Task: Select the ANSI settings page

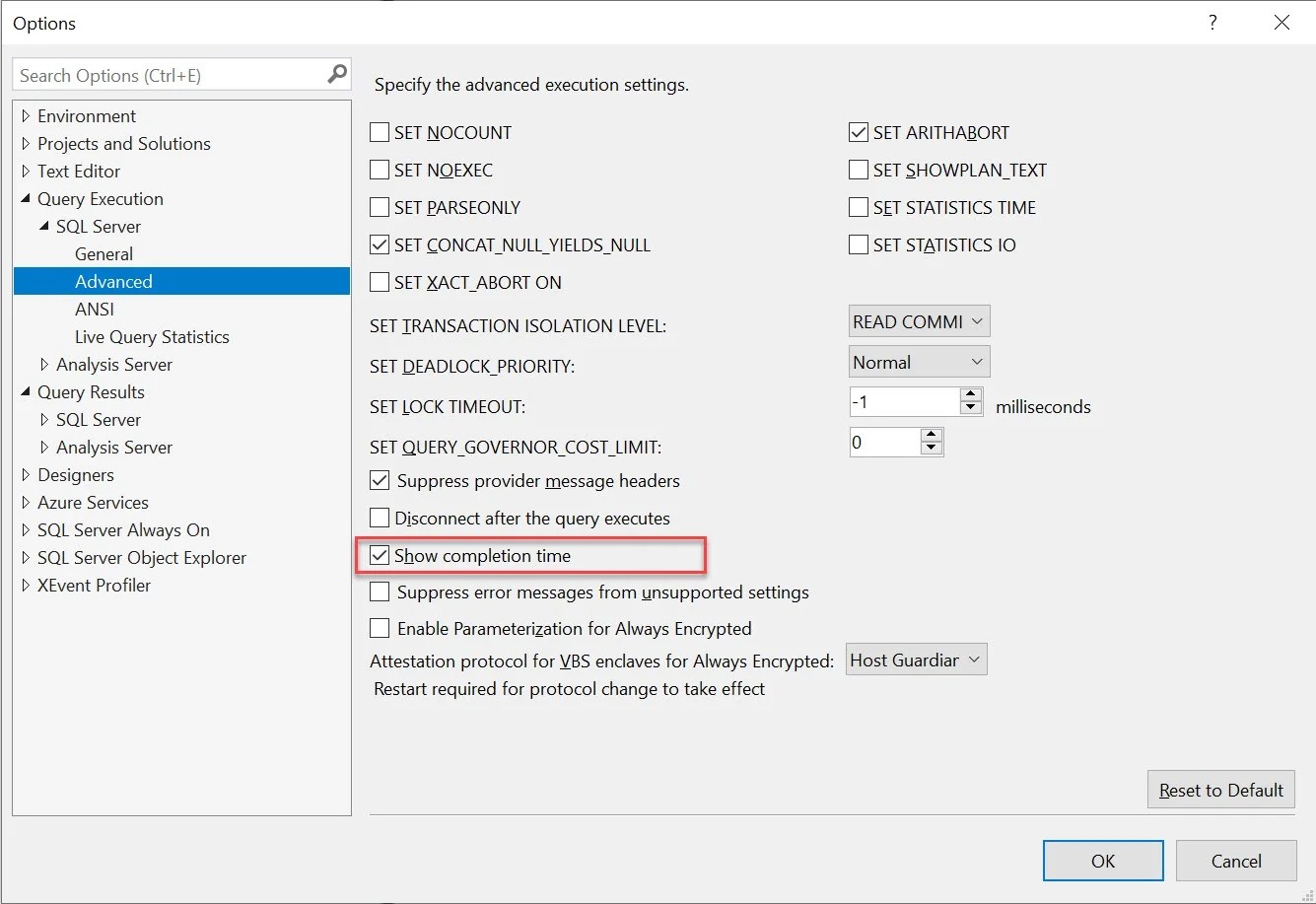Action: pos(95,309)
